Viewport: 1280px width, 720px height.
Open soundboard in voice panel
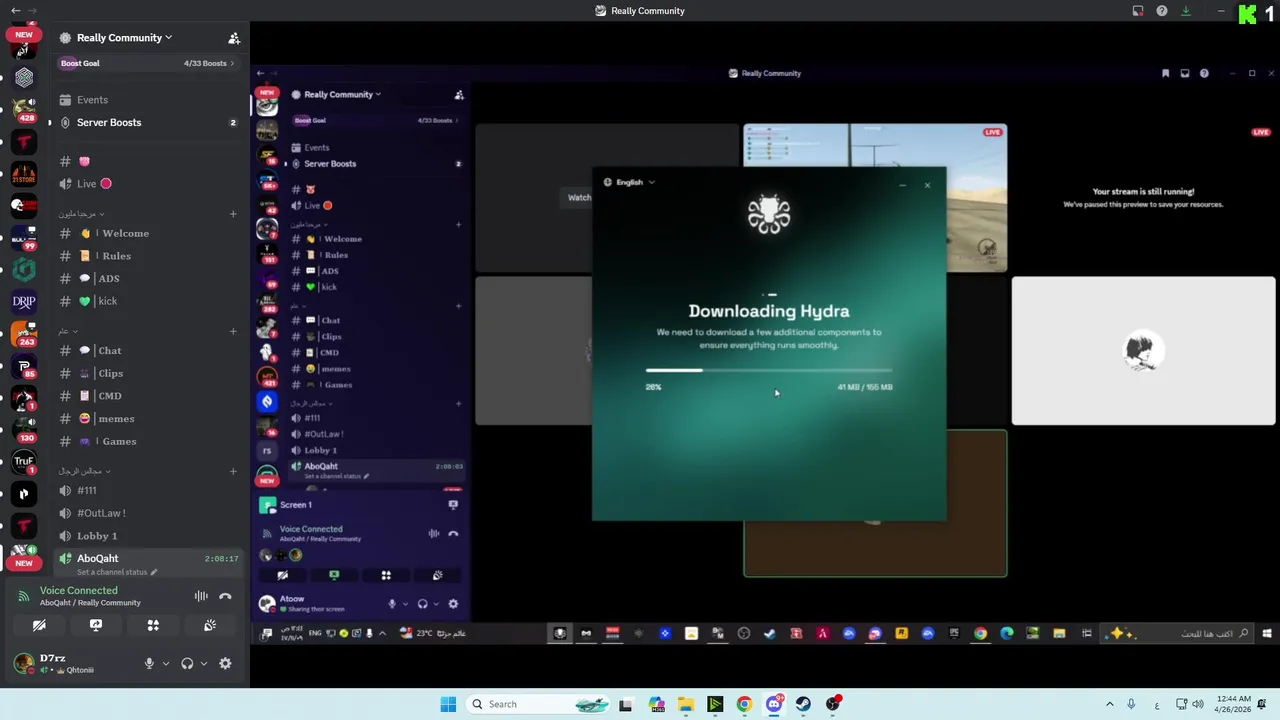(x=210, y=625)
